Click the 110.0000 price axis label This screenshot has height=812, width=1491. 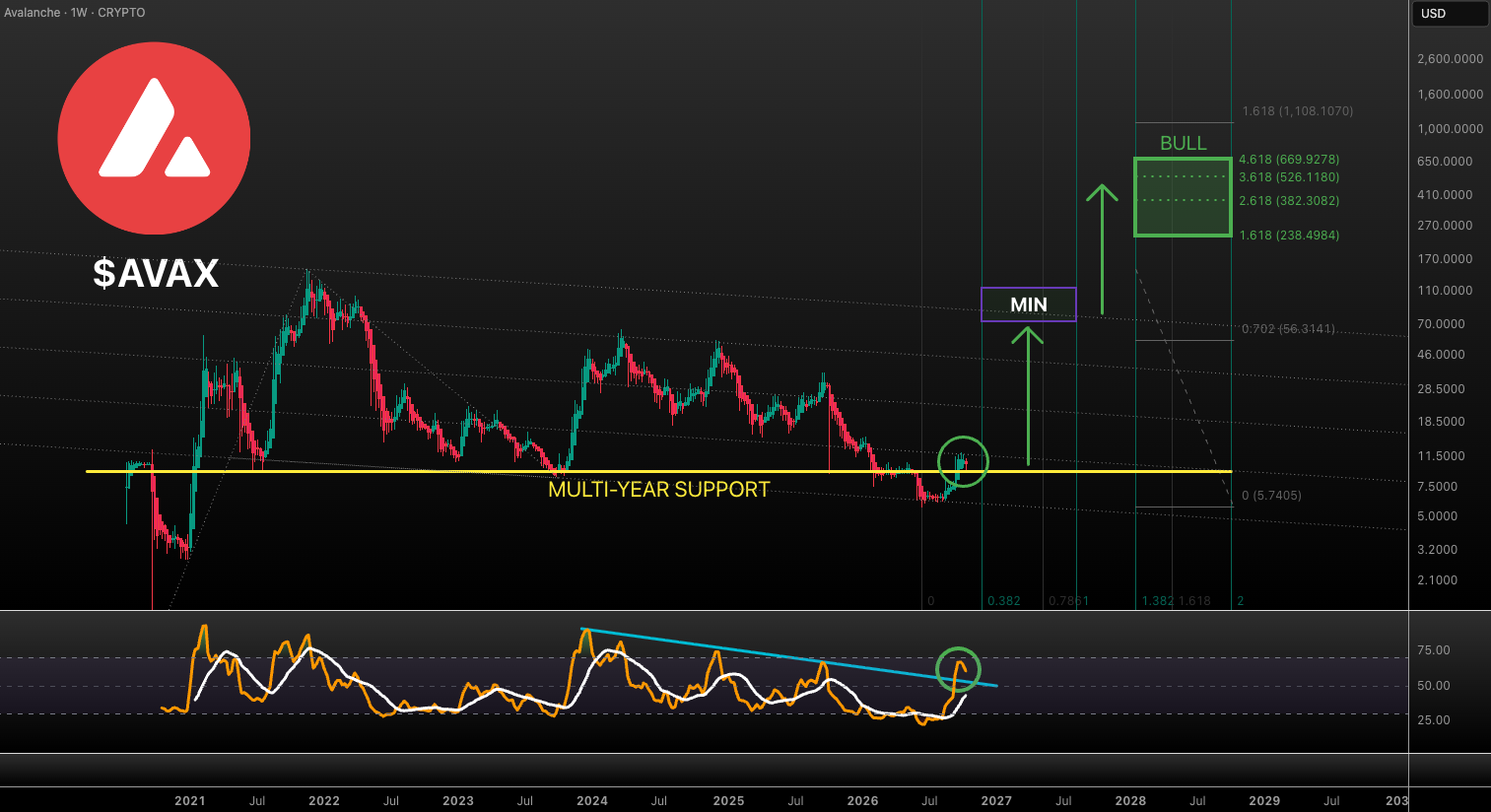coord(1445,291)
